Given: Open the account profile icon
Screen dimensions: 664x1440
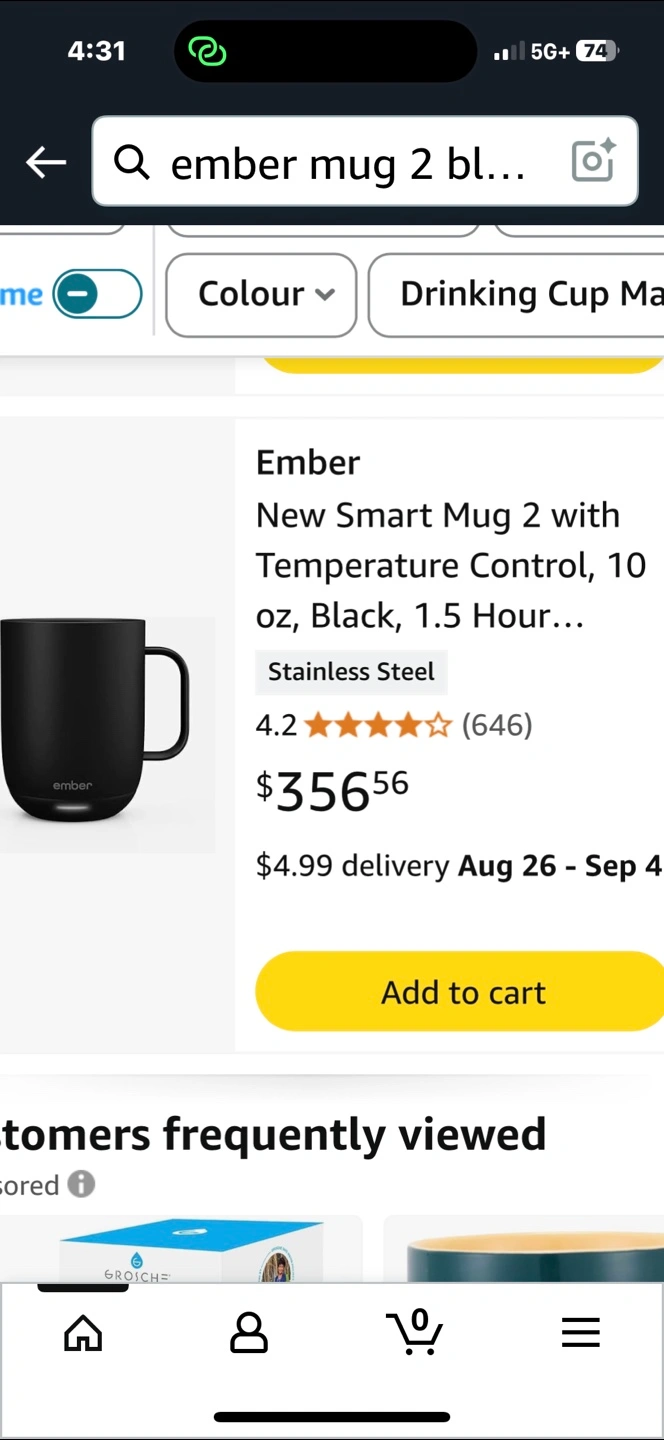Looking at the screenshot, I should tap(249, 1333).
